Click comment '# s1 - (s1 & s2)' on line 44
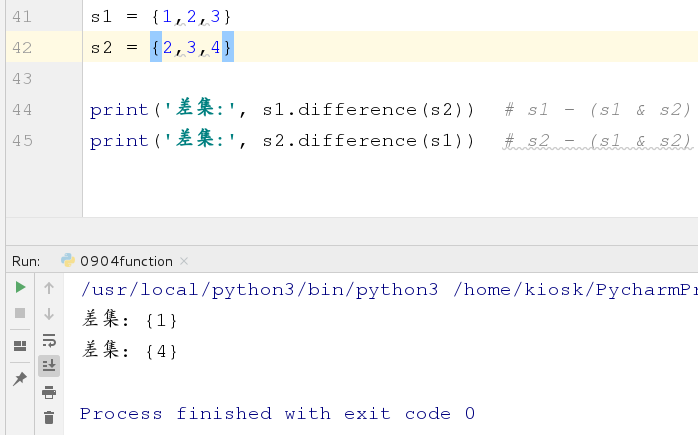 tap(598, 110)
